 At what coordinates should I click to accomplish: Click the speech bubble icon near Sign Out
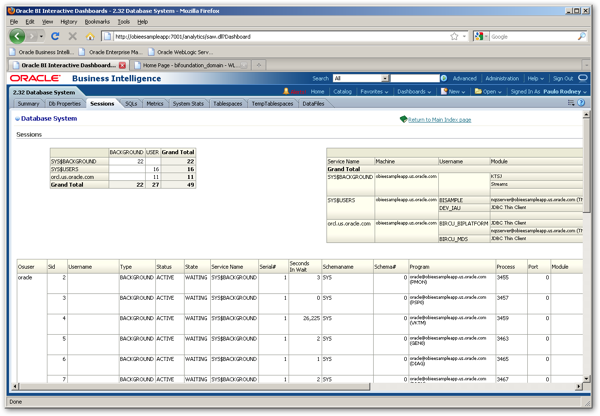[x=583, y=78]
